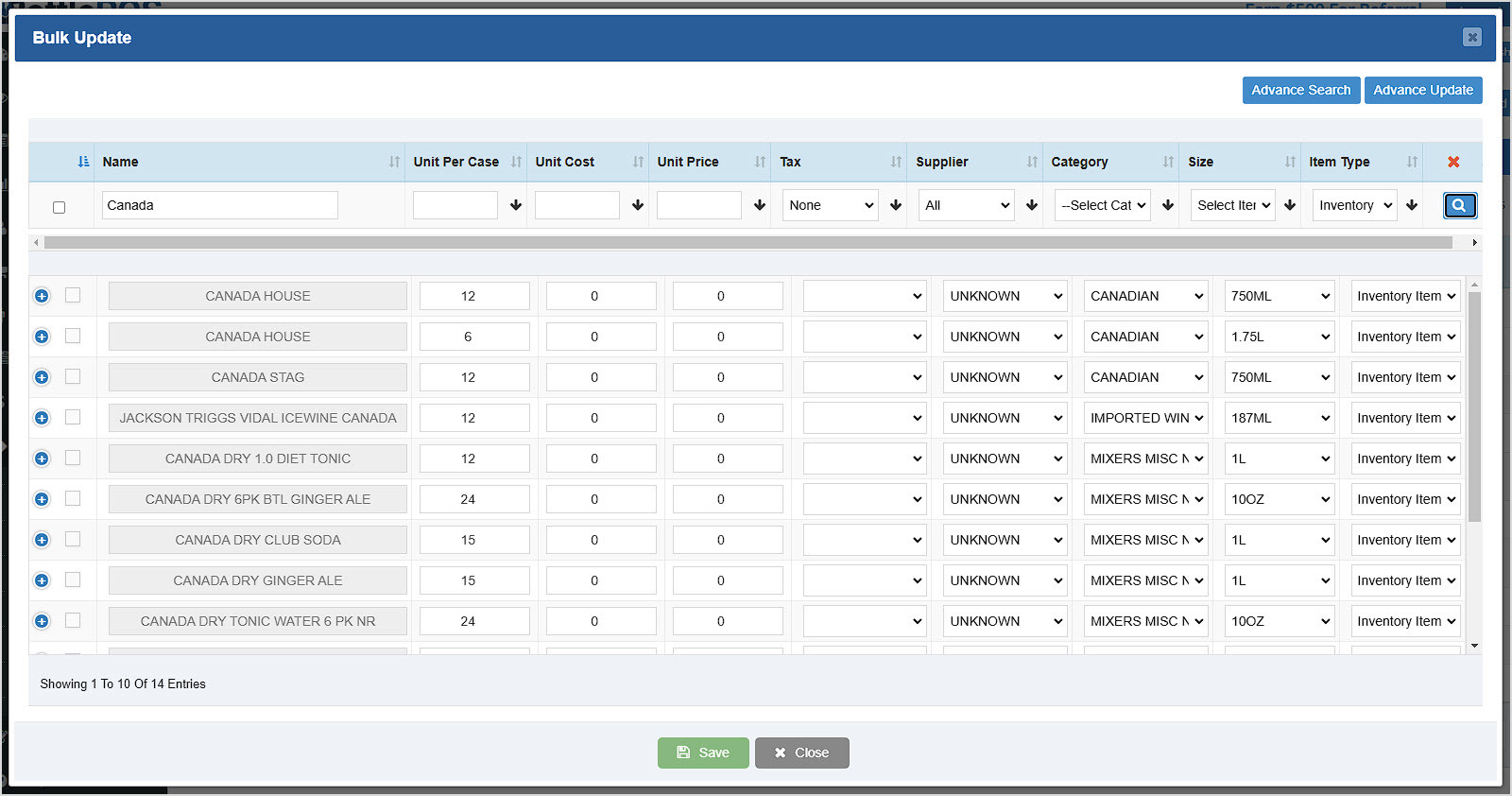Sort by Unit Cost column
Viewport: 1512px width, 796px height.
(x=638, y=162)
